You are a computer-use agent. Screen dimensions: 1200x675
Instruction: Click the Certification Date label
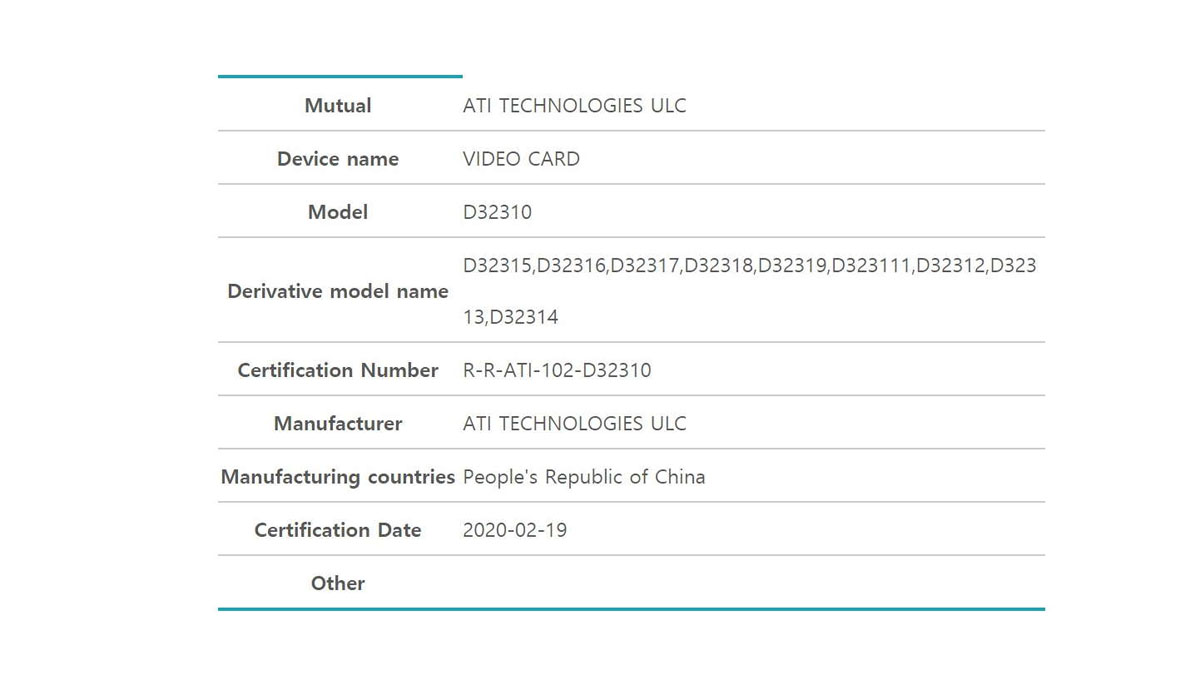tap(338, 530)
